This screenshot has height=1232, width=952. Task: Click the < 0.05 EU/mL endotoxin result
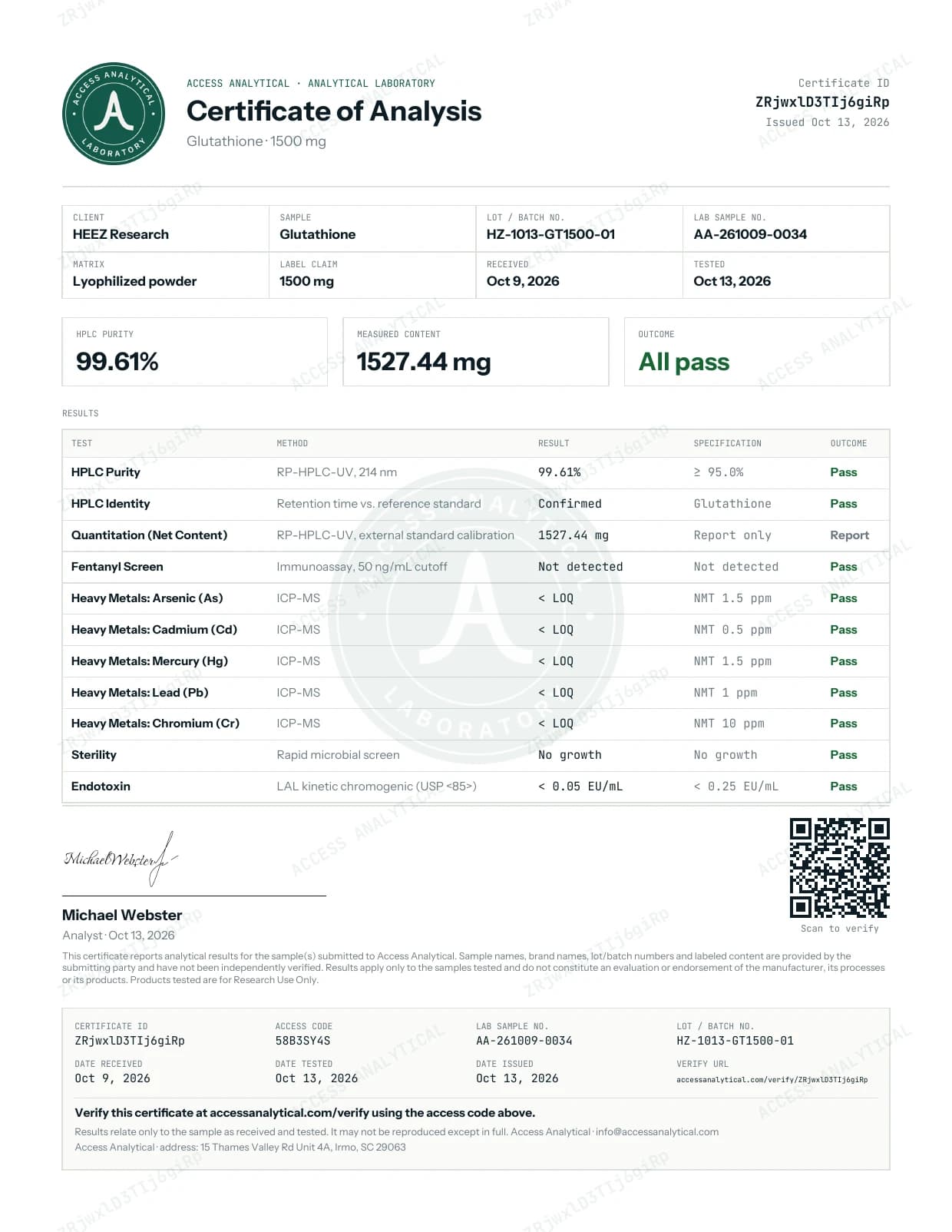[580, 787]
